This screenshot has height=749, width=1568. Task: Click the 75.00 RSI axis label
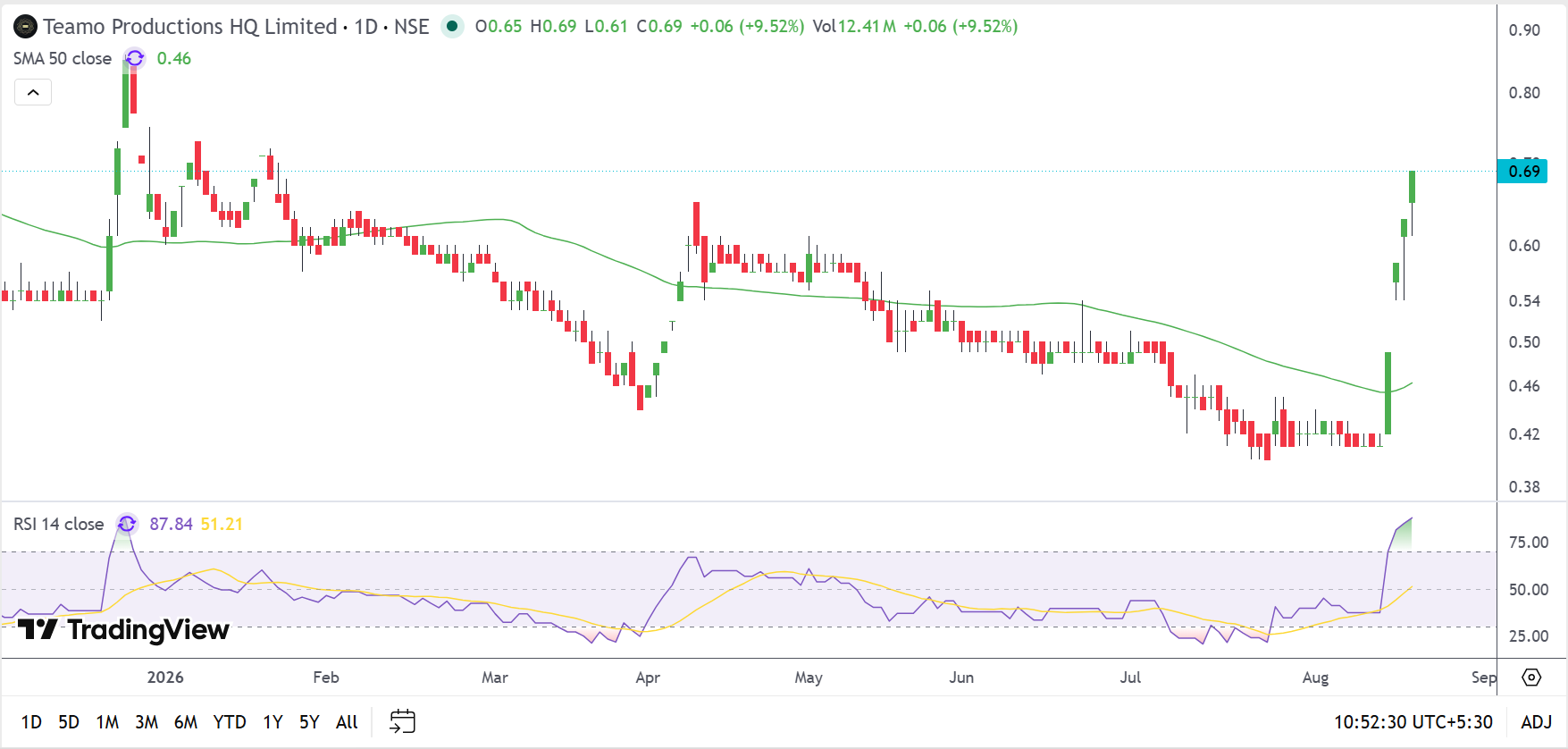pyautogui.click(x=1529, y=543)
